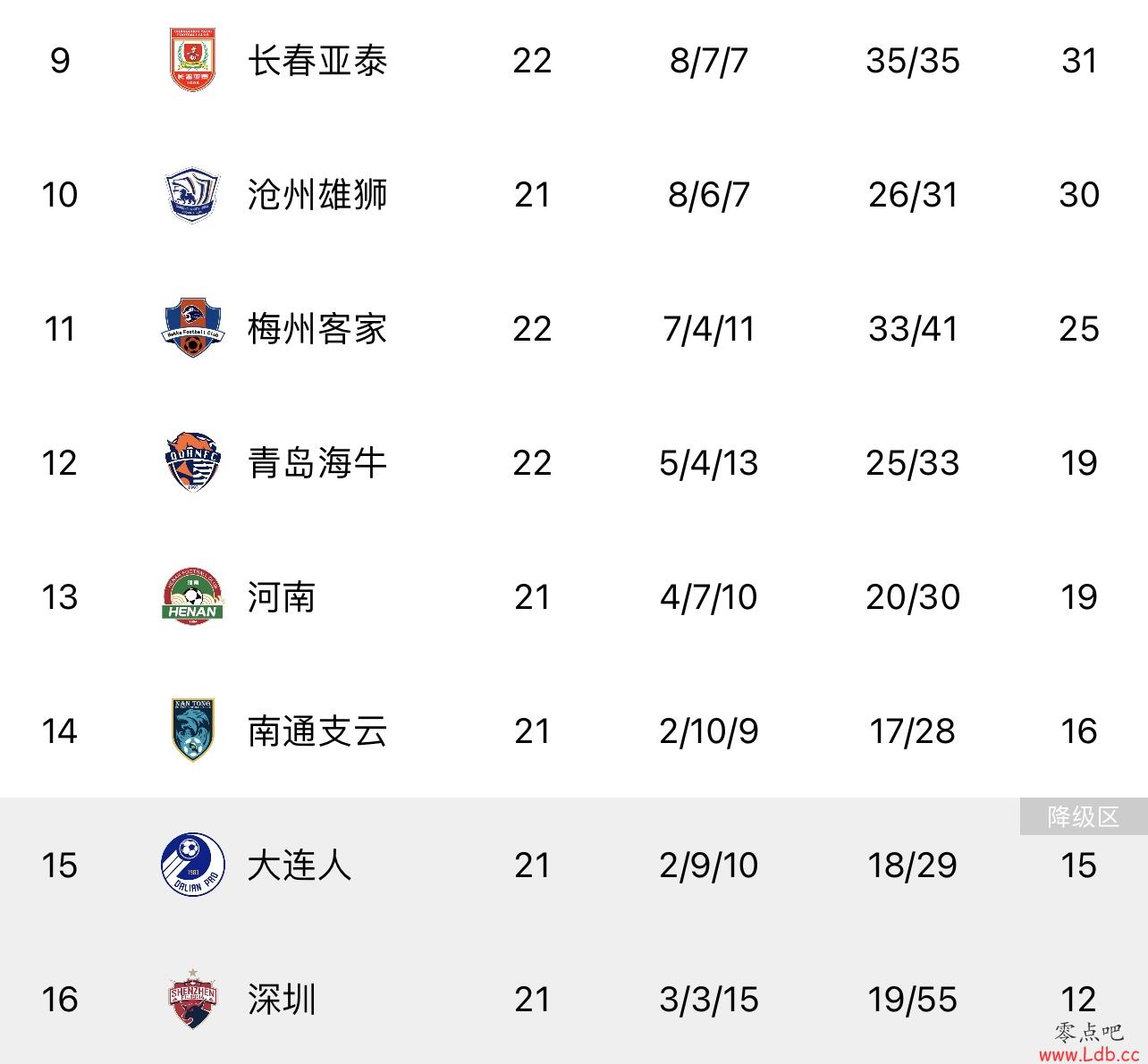Open the 长春亚泰 team name link
This screenshot has height=1064, width=1148.
(x=317, y=61)
